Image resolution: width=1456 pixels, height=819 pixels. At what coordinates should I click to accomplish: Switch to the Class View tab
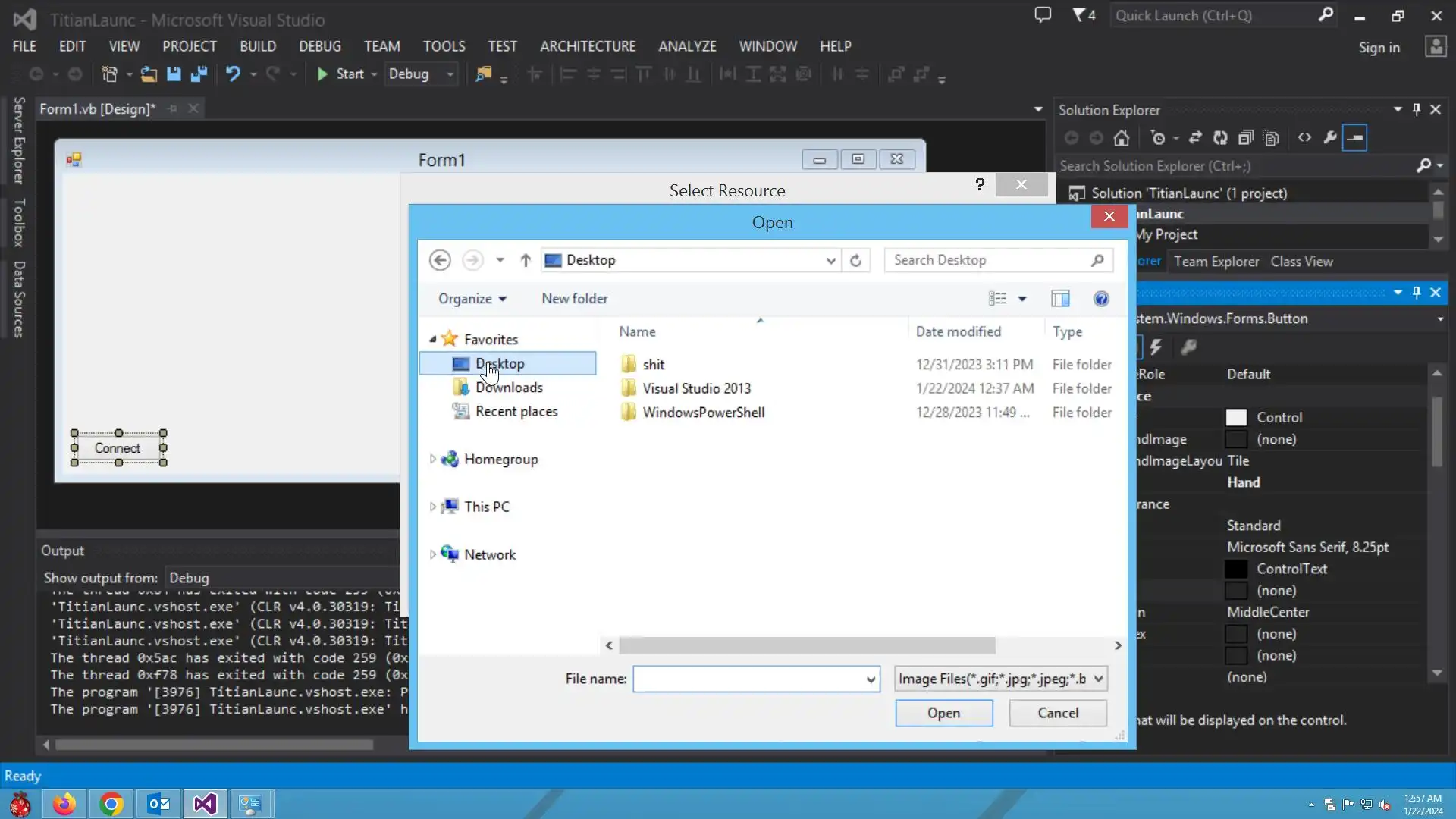pos(1301,262)
